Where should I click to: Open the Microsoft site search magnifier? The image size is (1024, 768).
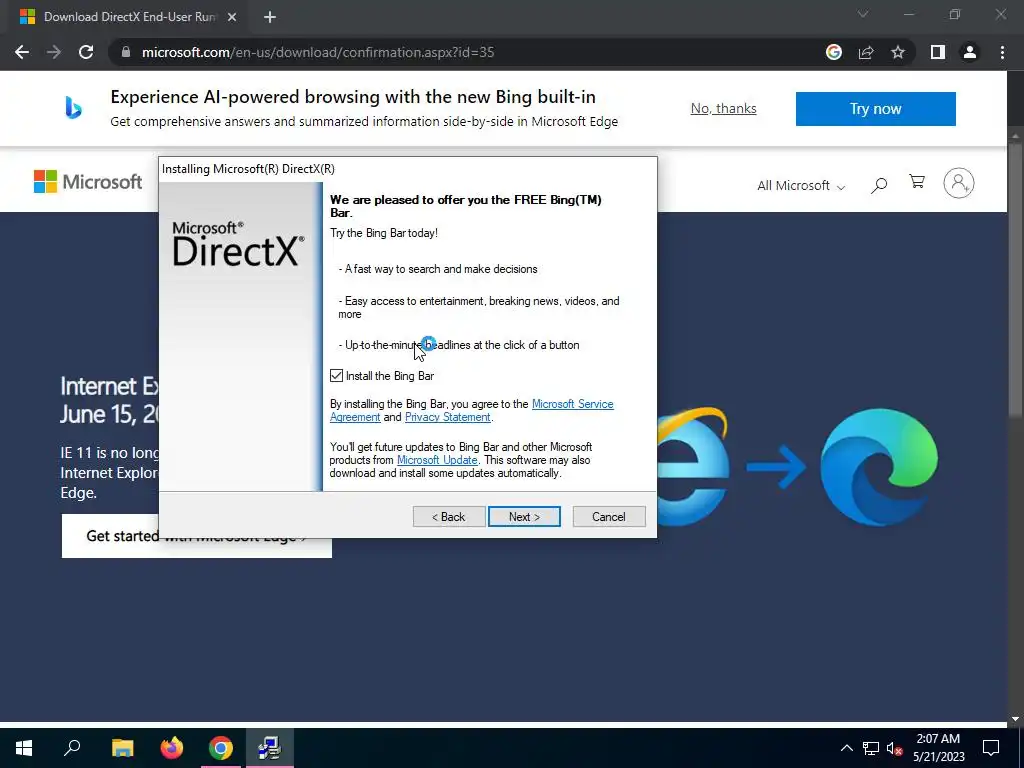(x=879, y=185)
